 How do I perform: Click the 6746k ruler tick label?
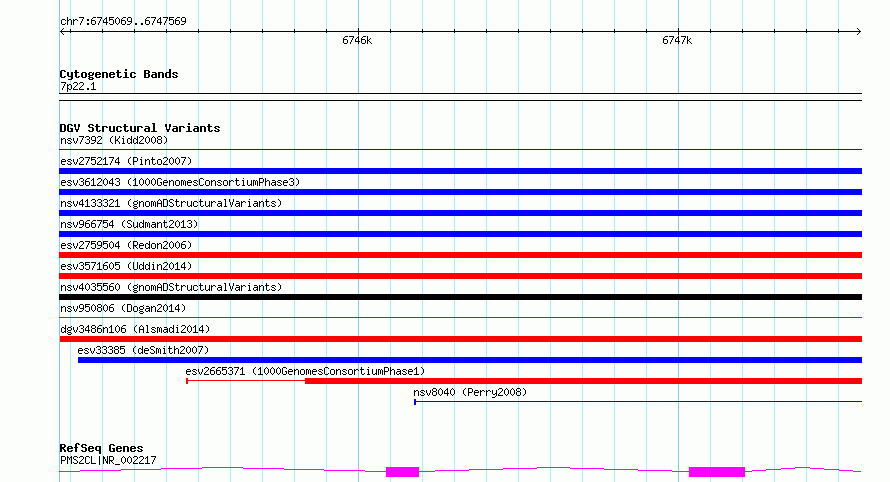click(357, 40)
